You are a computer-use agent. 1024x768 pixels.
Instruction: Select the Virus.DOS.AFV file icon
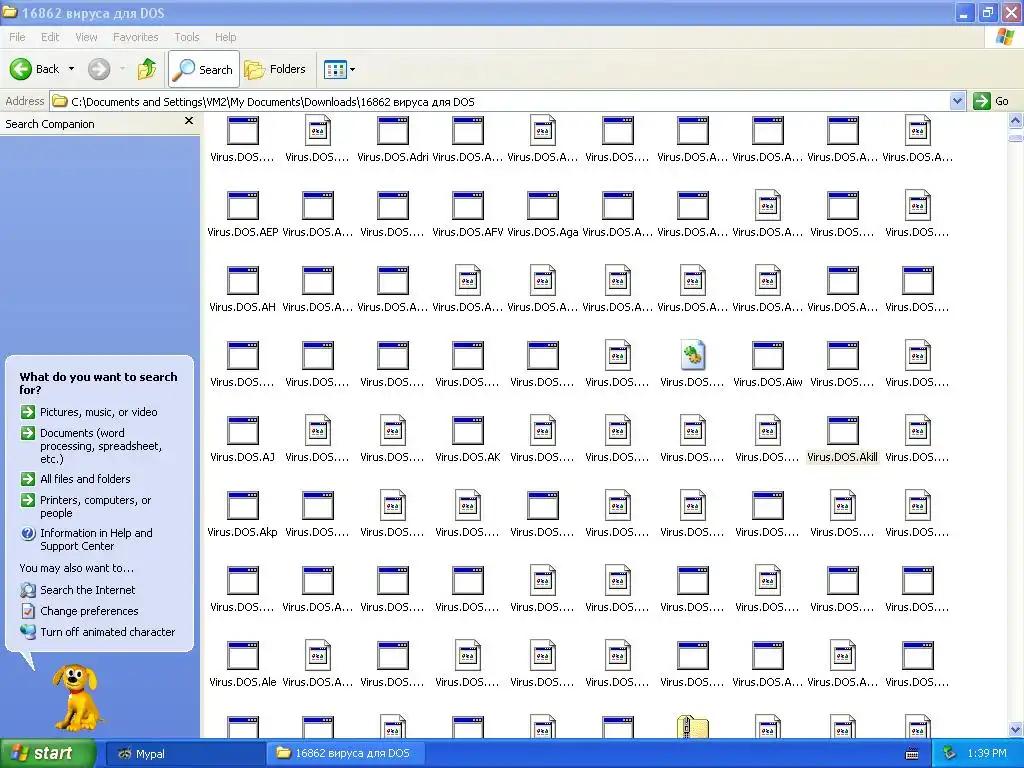pos(468,206)
